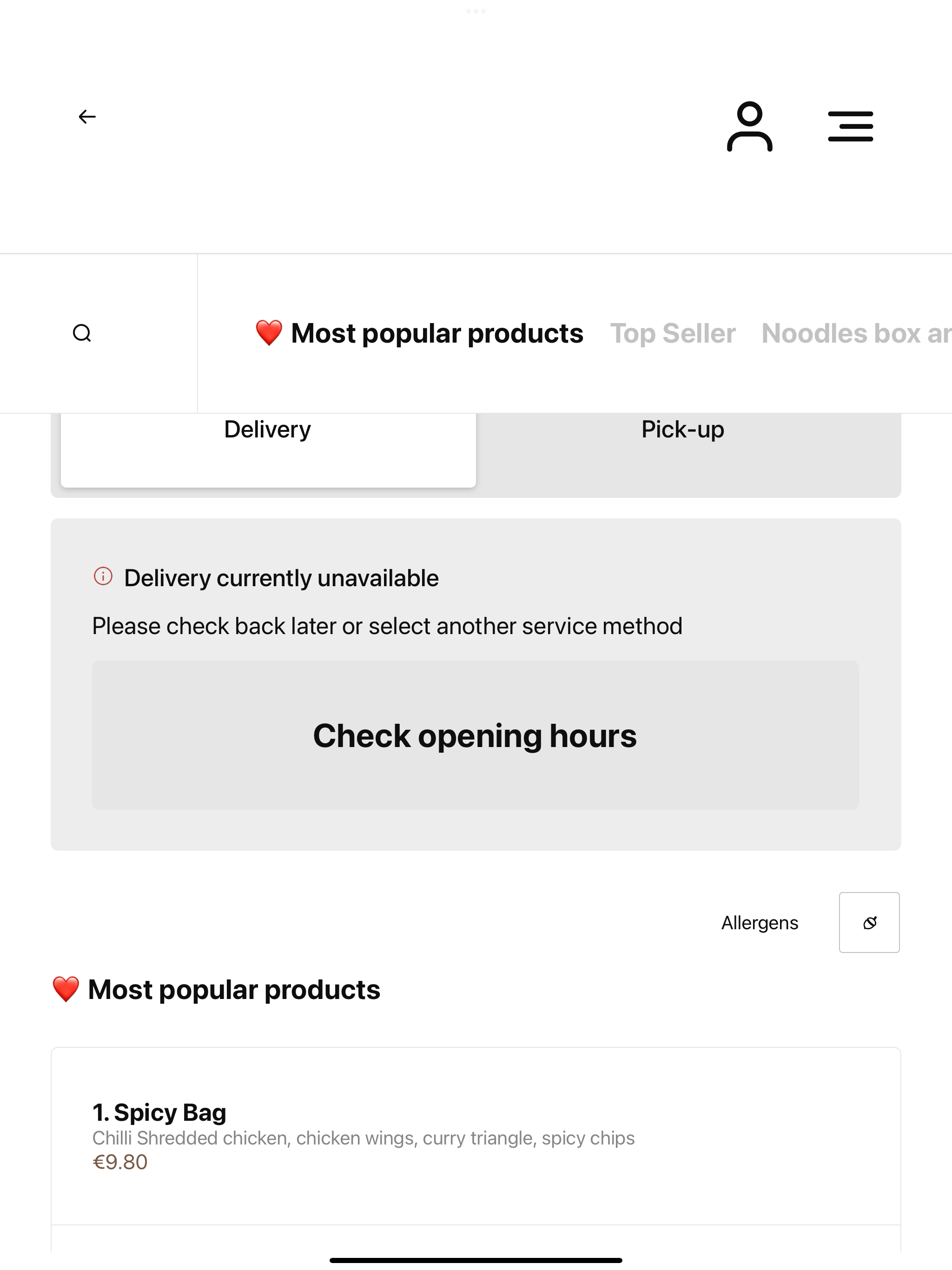Click the Delivery currently unavailable message
The width and height of the screenshot is (952, 1270).
pos(281,578)
